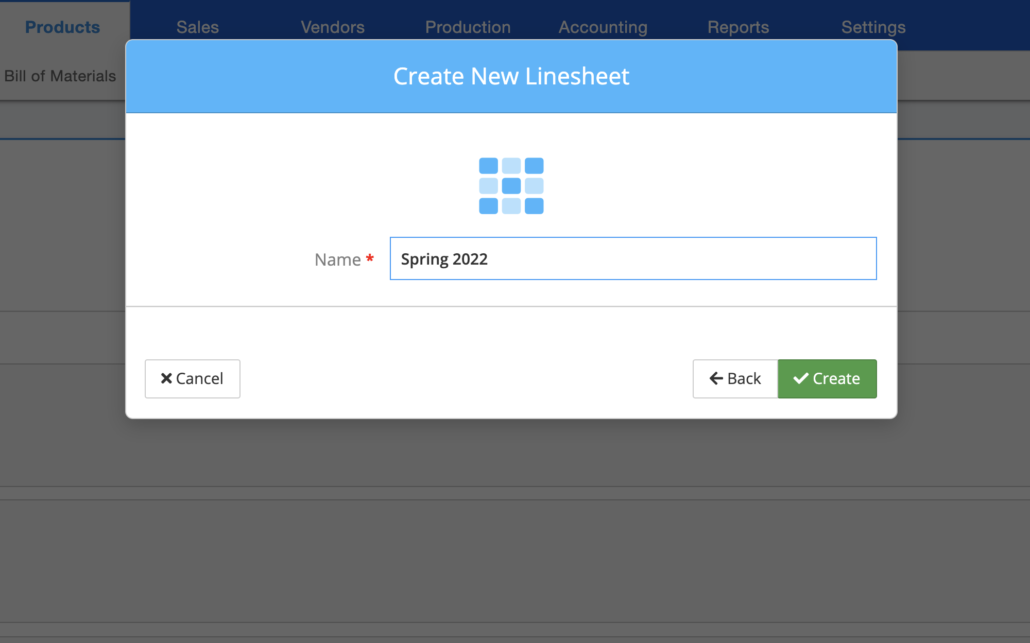1030x643 pixels.
Task: Click the Back button
Action: (x=735, y=378)
